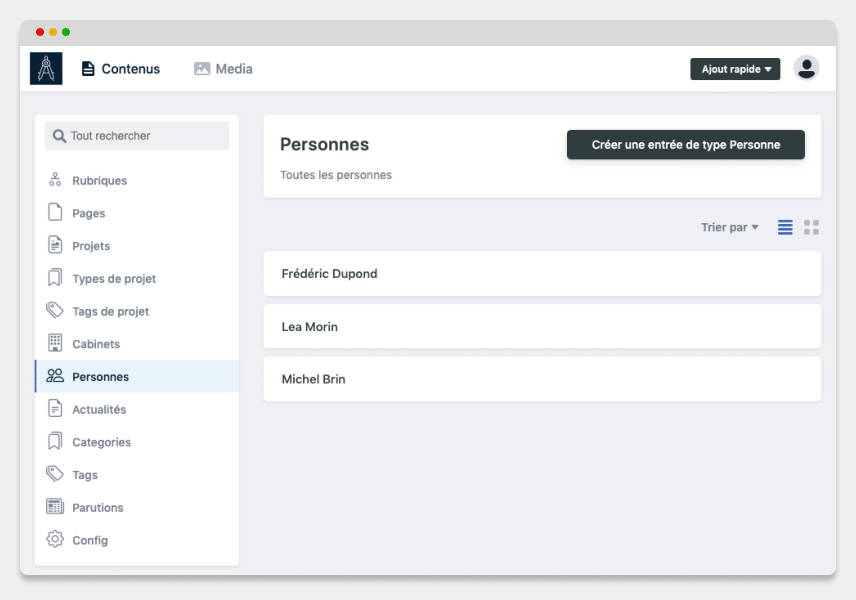This screenshot has height=600, width=856.
Task: Click the Projets document icon
Action: pos(55,245)
